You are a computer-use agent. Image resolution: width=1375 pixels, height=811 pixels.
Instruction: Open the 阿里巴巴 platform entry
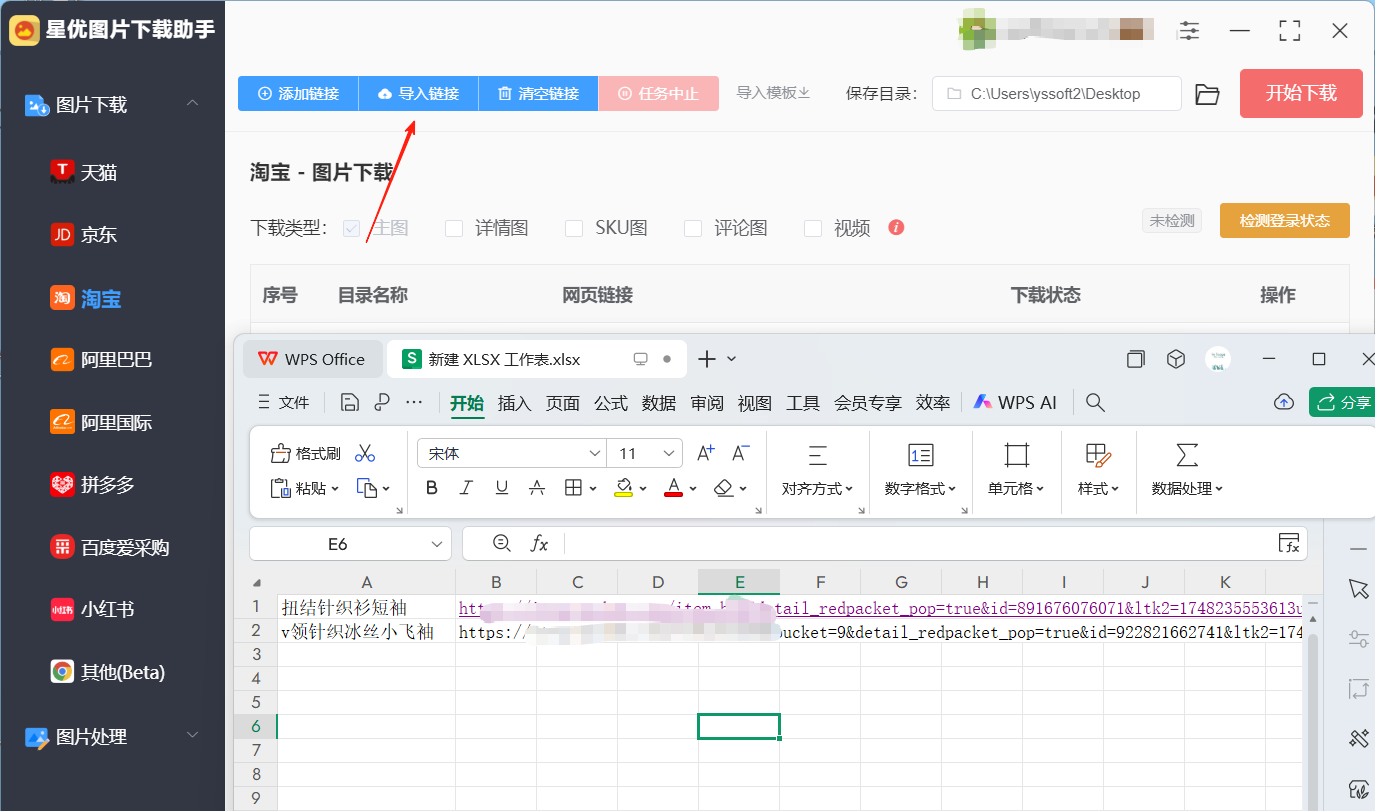[101, 359]
